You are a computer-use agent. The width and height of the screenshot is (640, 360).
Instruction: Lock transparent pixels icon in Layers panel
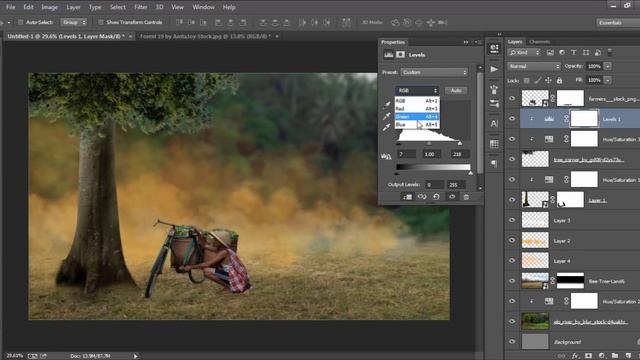(x=527, y=80)
